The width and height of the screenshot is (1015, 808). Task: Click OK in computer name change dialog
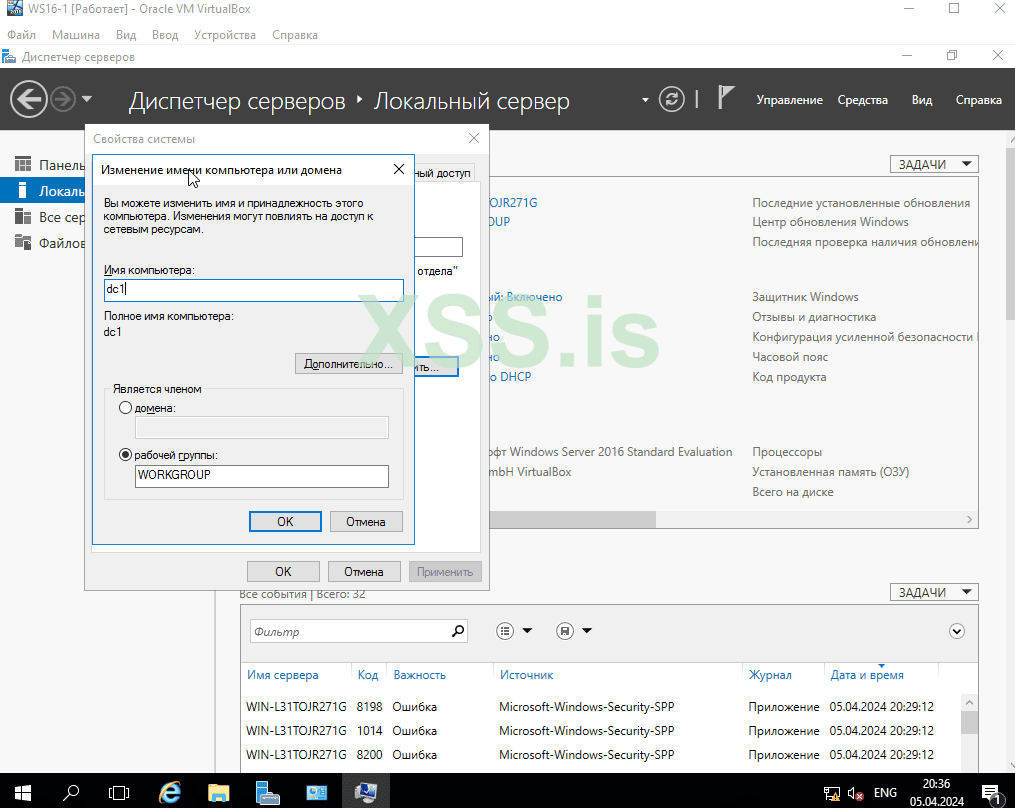click(285, 521)
